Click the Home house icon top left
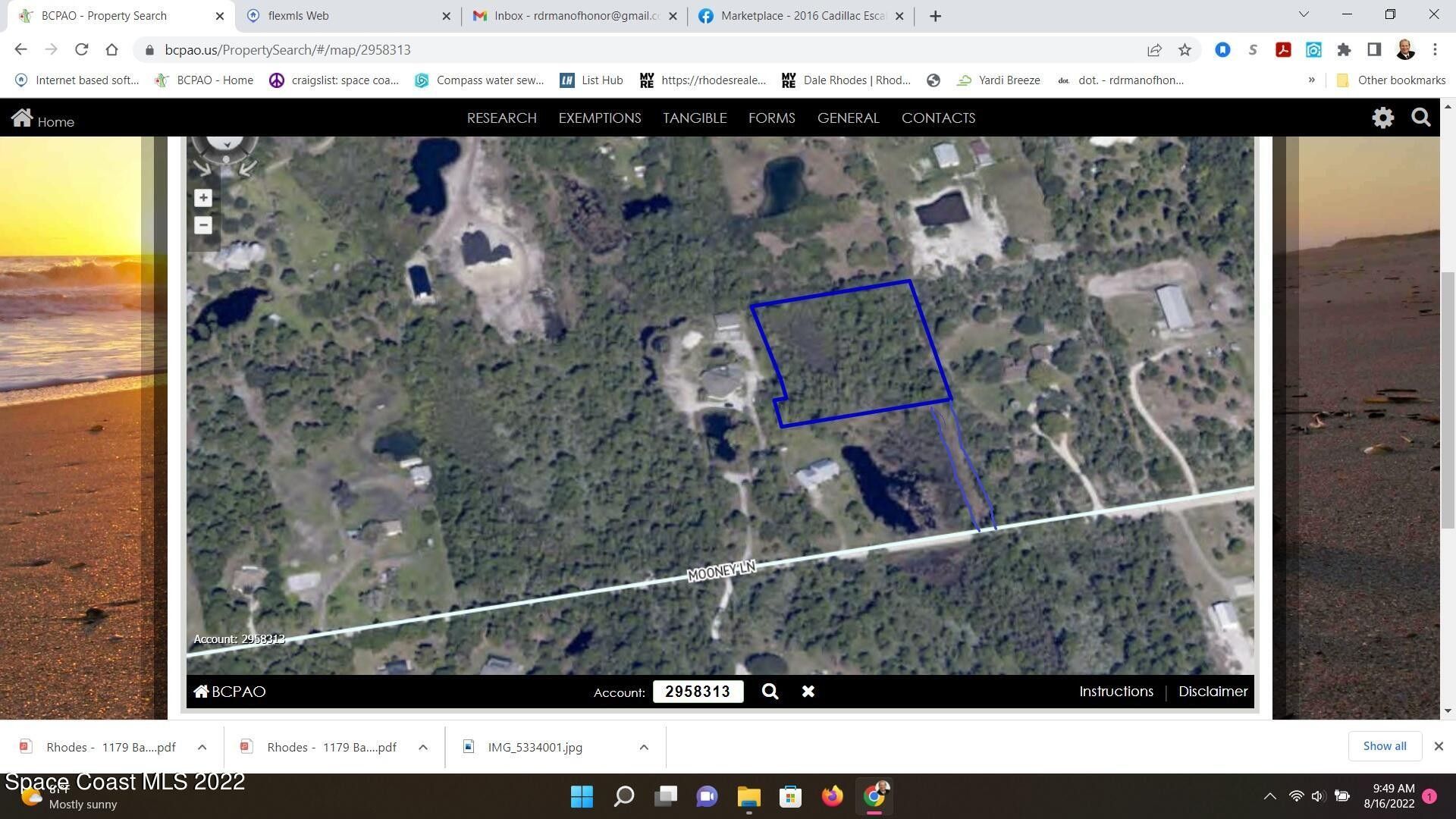Screen dimensions: 1456x819 [22, 116]
